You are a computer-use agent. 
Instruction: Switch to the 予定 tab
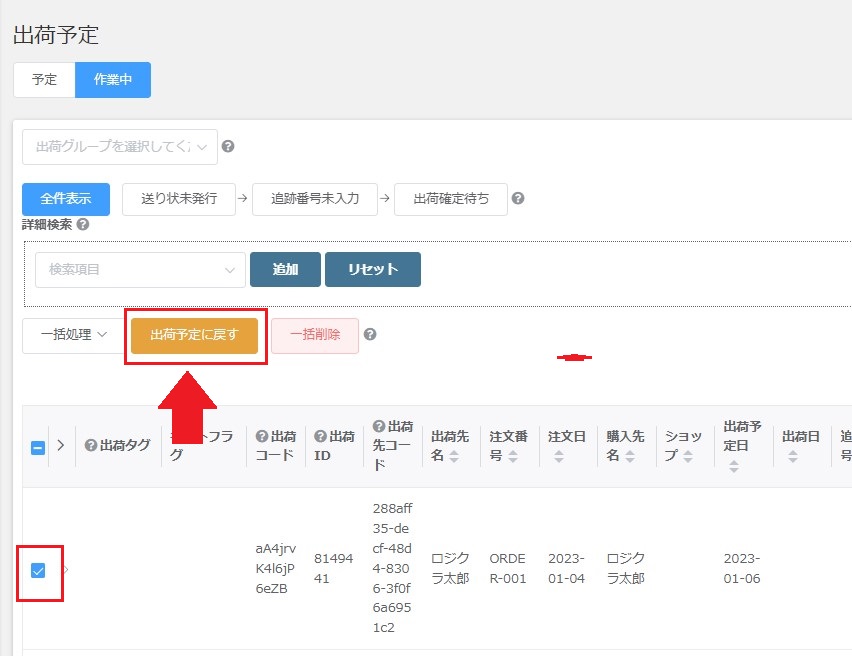click(x=44, y=80)
